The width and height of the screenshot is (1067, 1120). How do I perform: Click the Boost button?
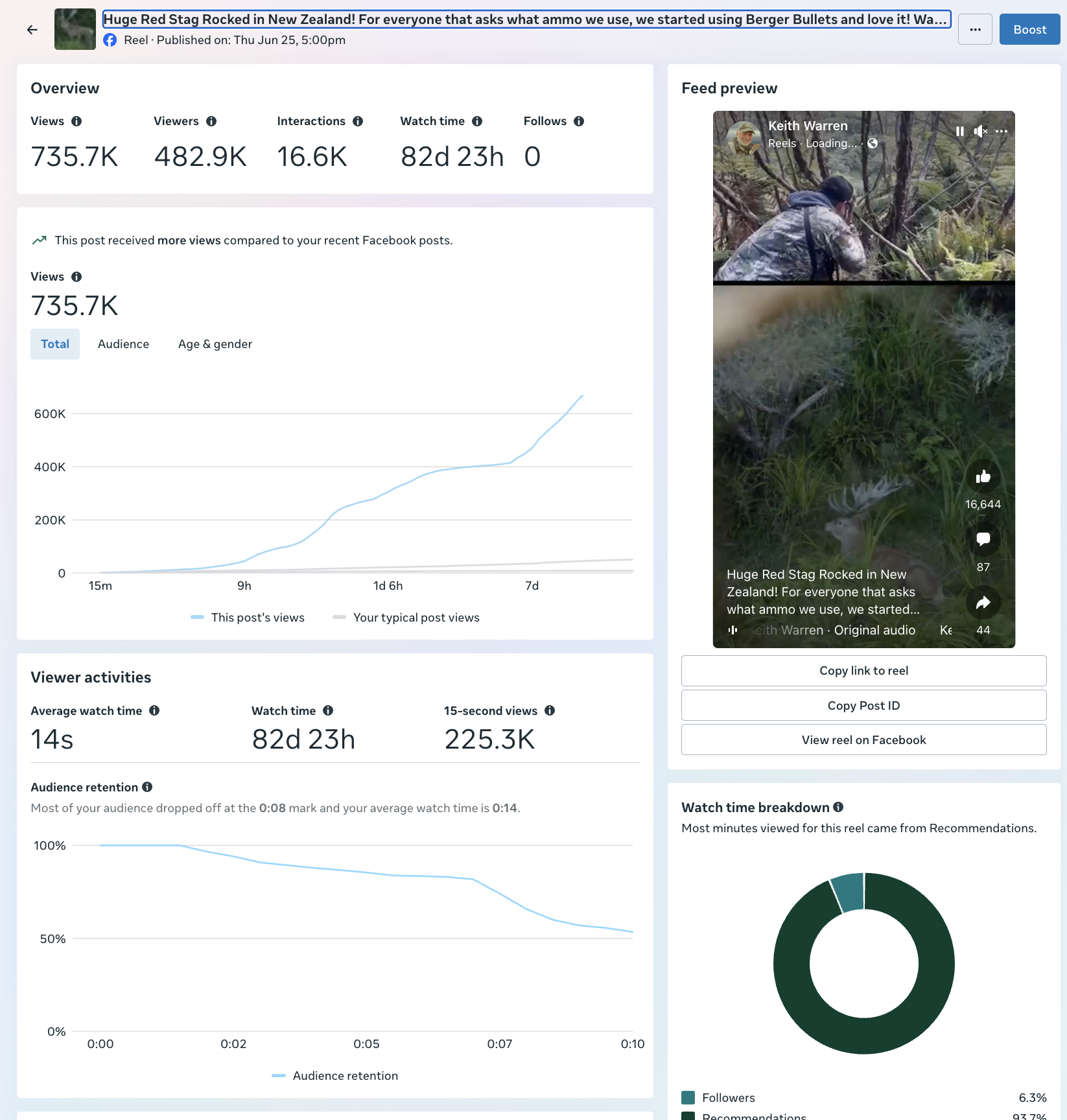pyautogui.click(x=1030, y=30)
